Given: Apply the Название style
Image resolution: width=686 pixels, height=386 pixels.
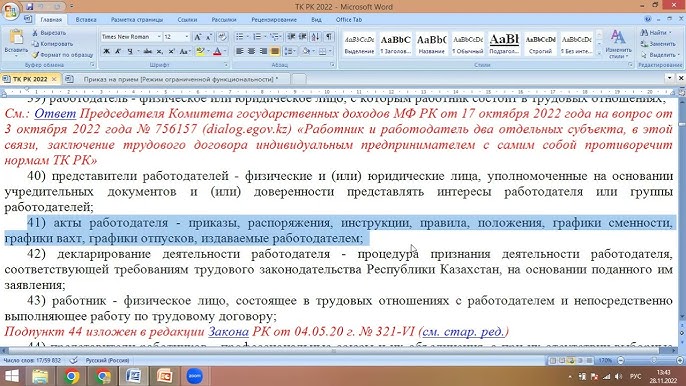Looking at the screenshot, I should (431, 43).
